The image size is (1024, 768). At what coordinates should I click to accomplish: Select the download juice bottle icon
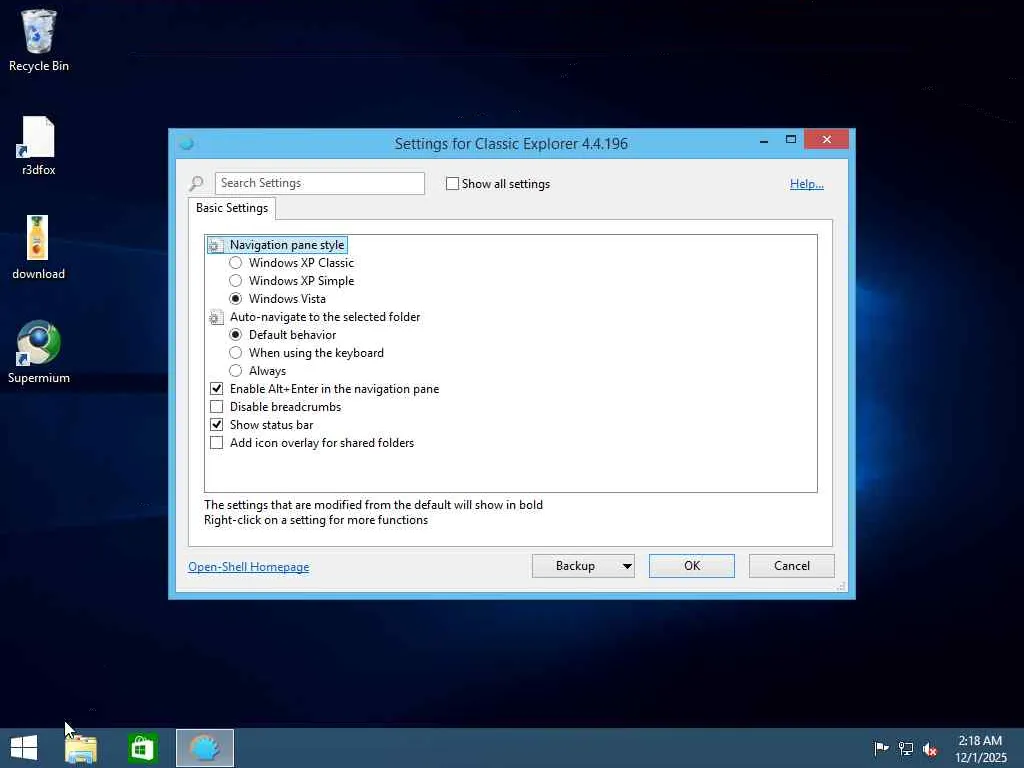pos(38,248)
